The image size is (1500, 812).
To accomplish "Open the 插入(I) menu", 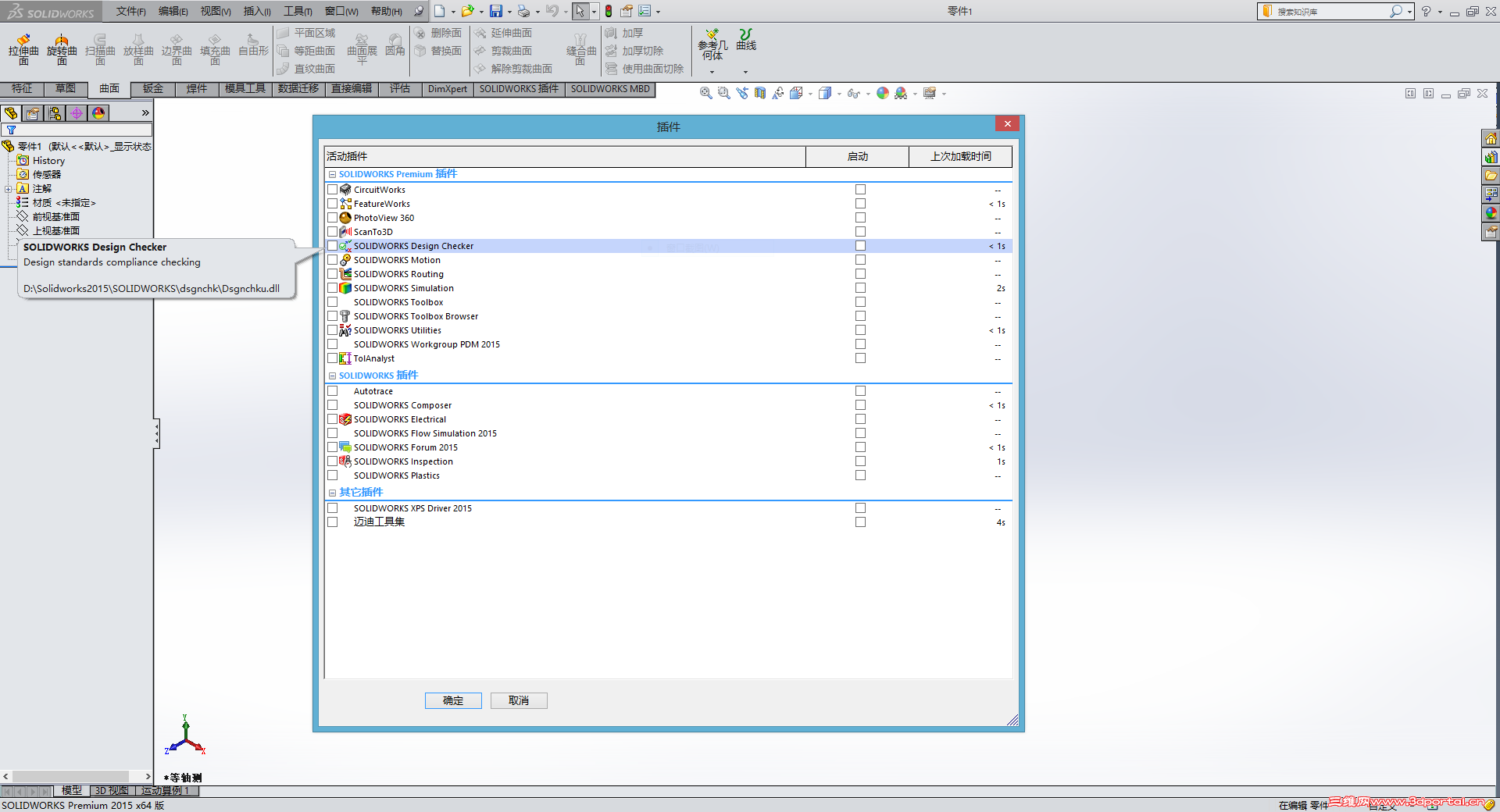I will 257,11.
